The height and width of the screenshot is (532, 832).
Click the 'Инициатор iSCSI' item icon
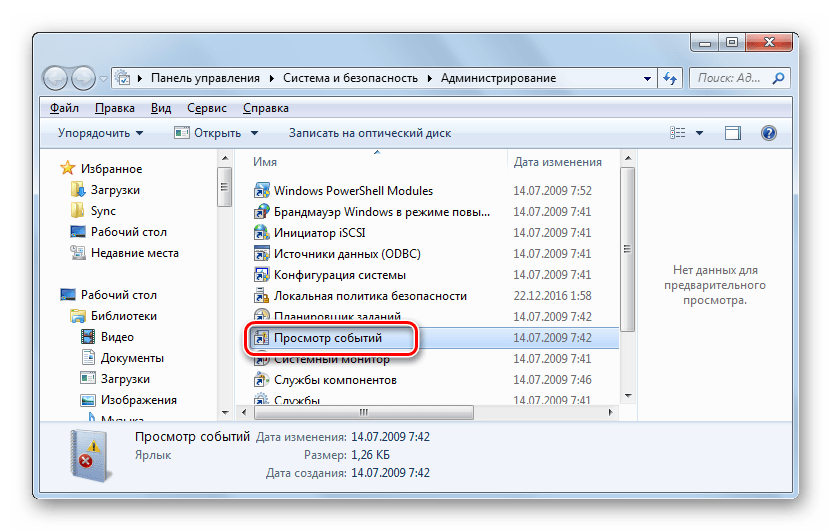click(x=261, y=232)
